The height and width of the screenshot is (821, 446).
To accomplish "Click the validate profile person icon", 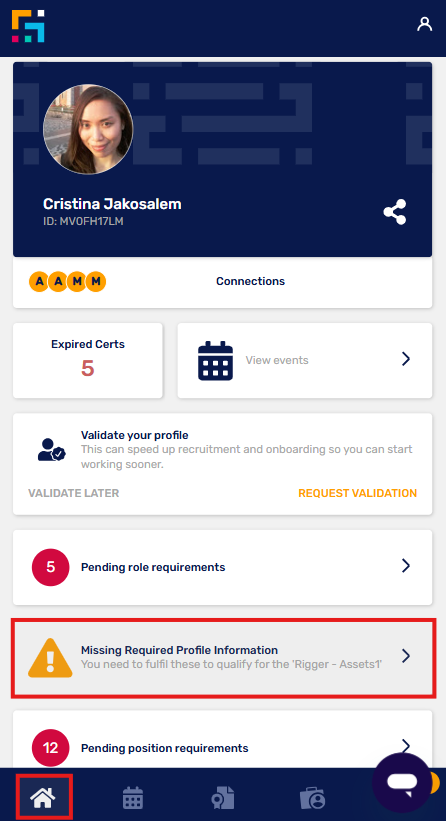I will pyautogui.click(x=52, y=449).
